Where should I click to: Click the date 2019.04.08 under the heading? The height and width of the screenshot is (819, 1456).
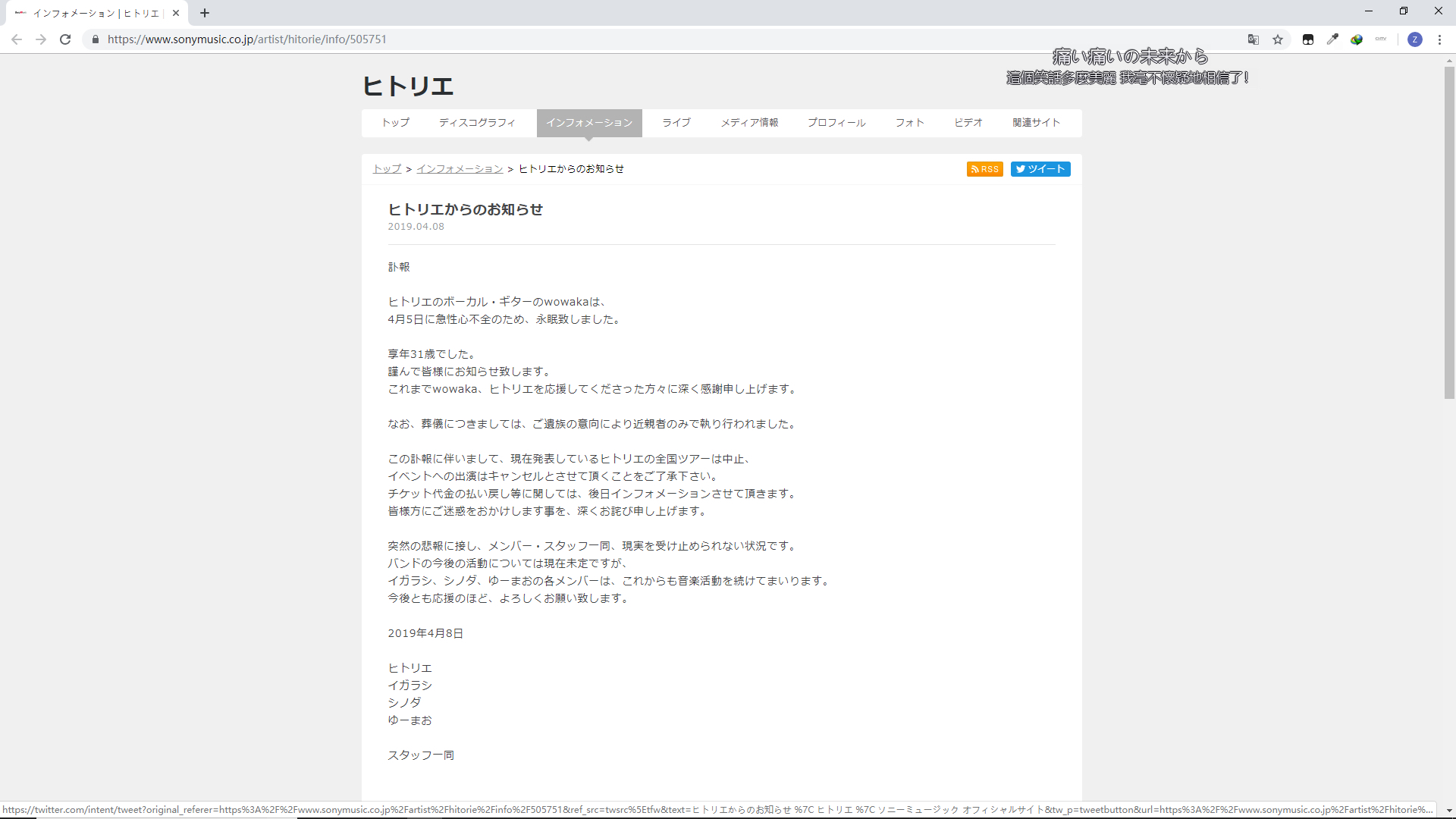pos(416,227)
